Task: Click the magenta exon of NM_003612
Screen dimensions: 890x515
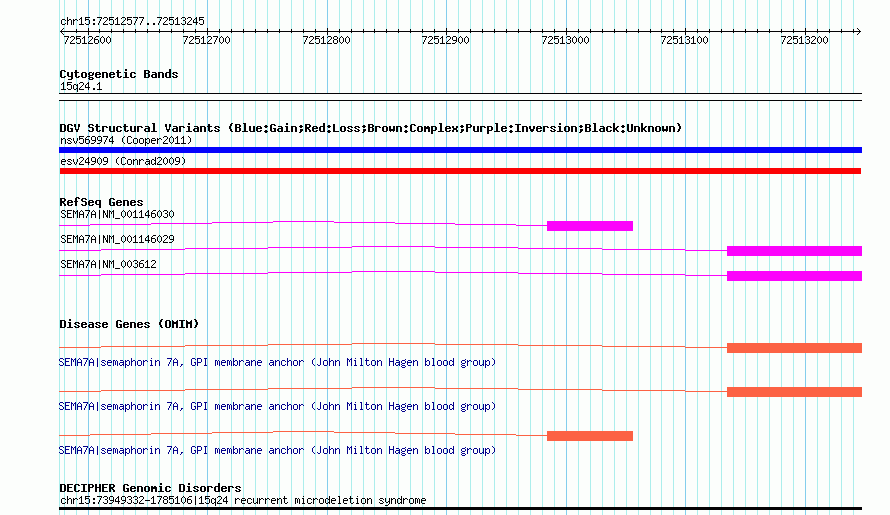Action: click(794, 276)
